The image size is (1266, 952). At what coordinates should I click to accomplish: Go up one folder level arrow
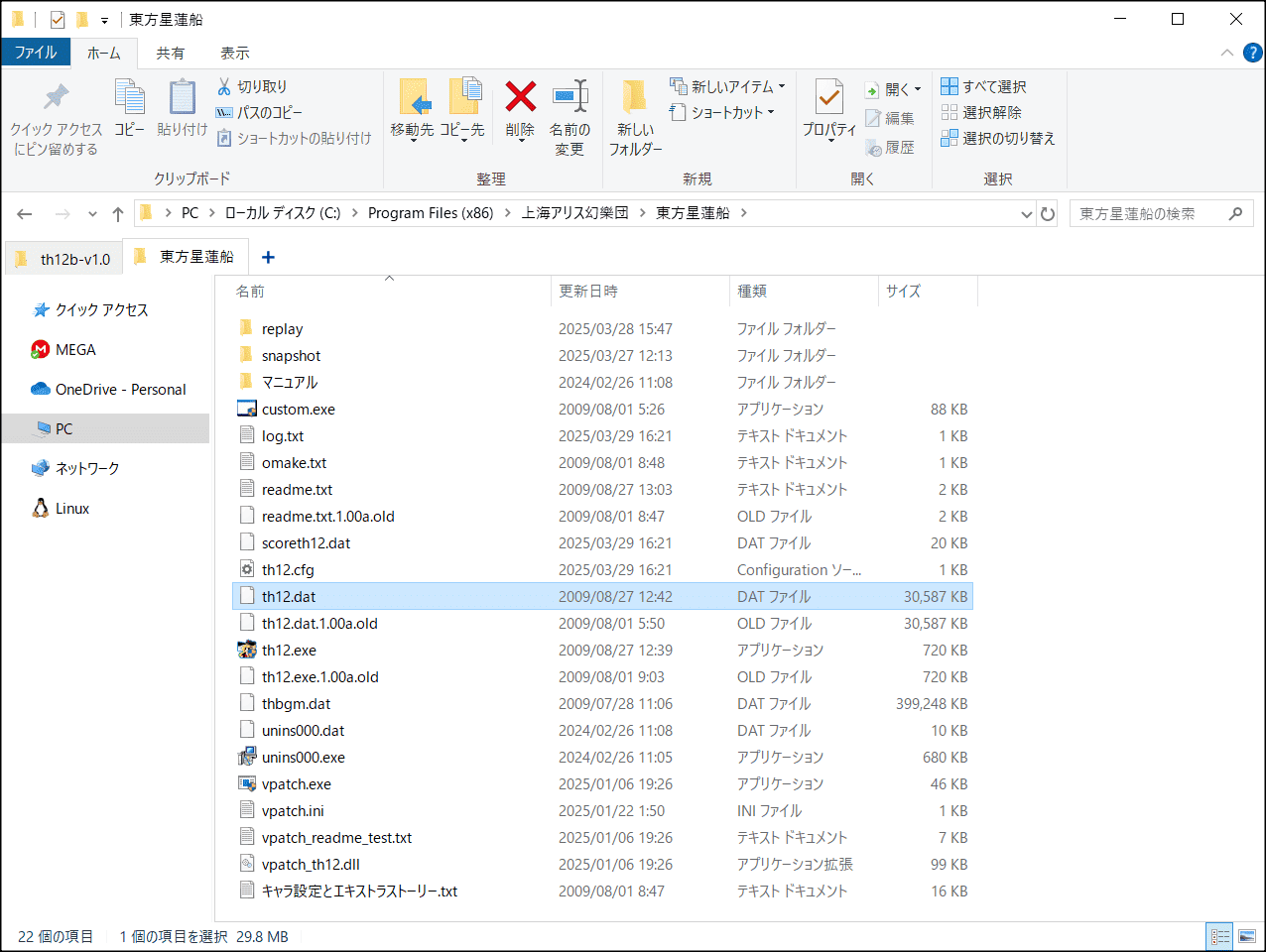point(118,213)
